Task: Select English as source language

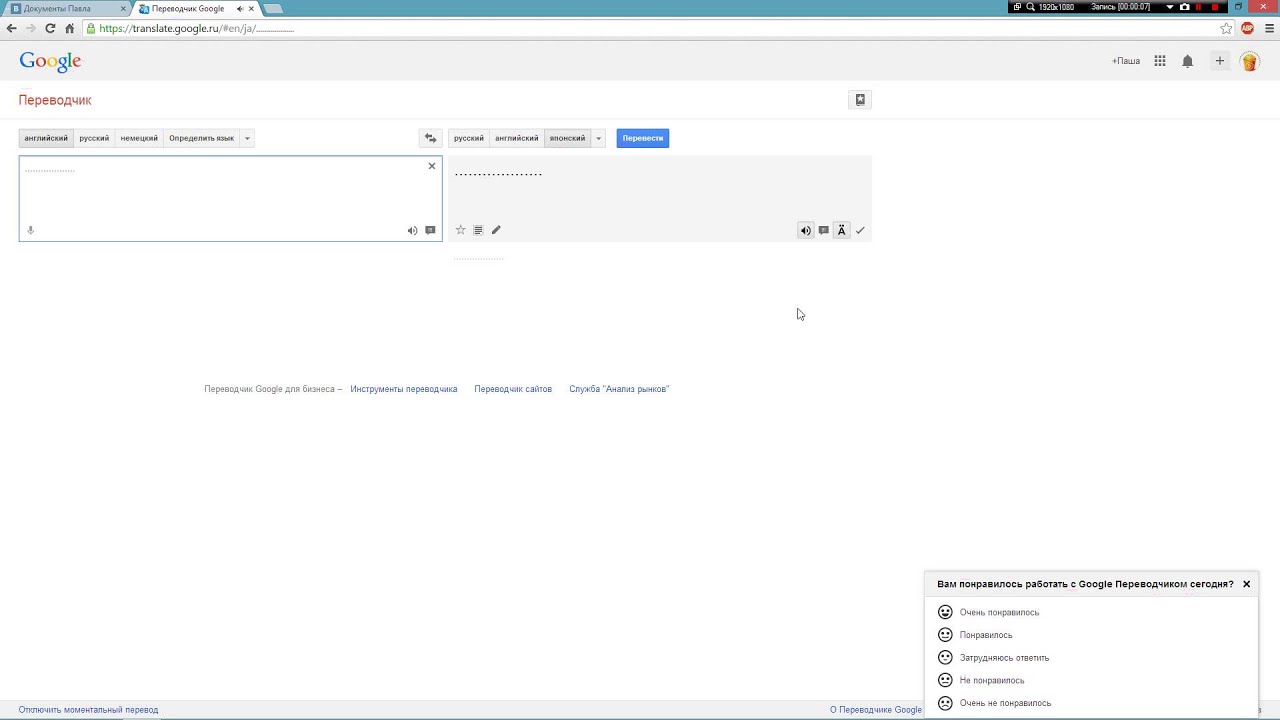Action: click(x=46, y=138)
